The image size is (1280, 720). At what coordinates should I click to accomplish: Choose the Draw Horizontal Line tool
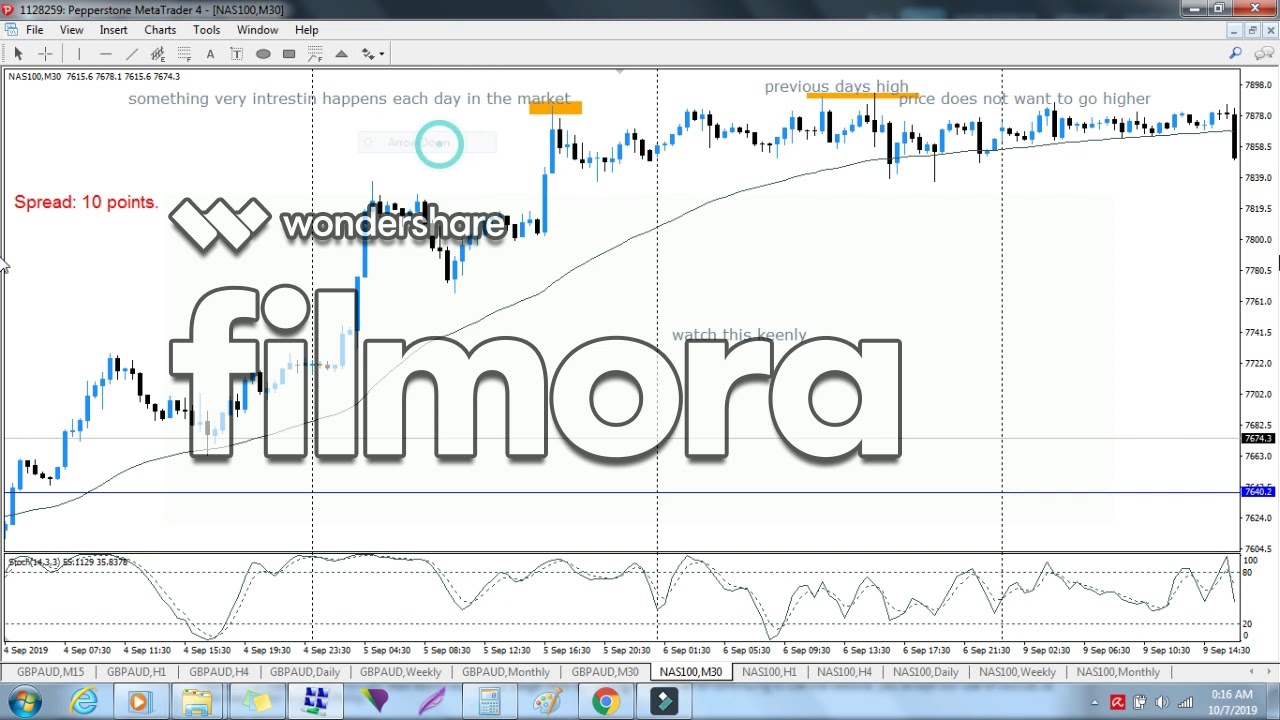[105, 54]
